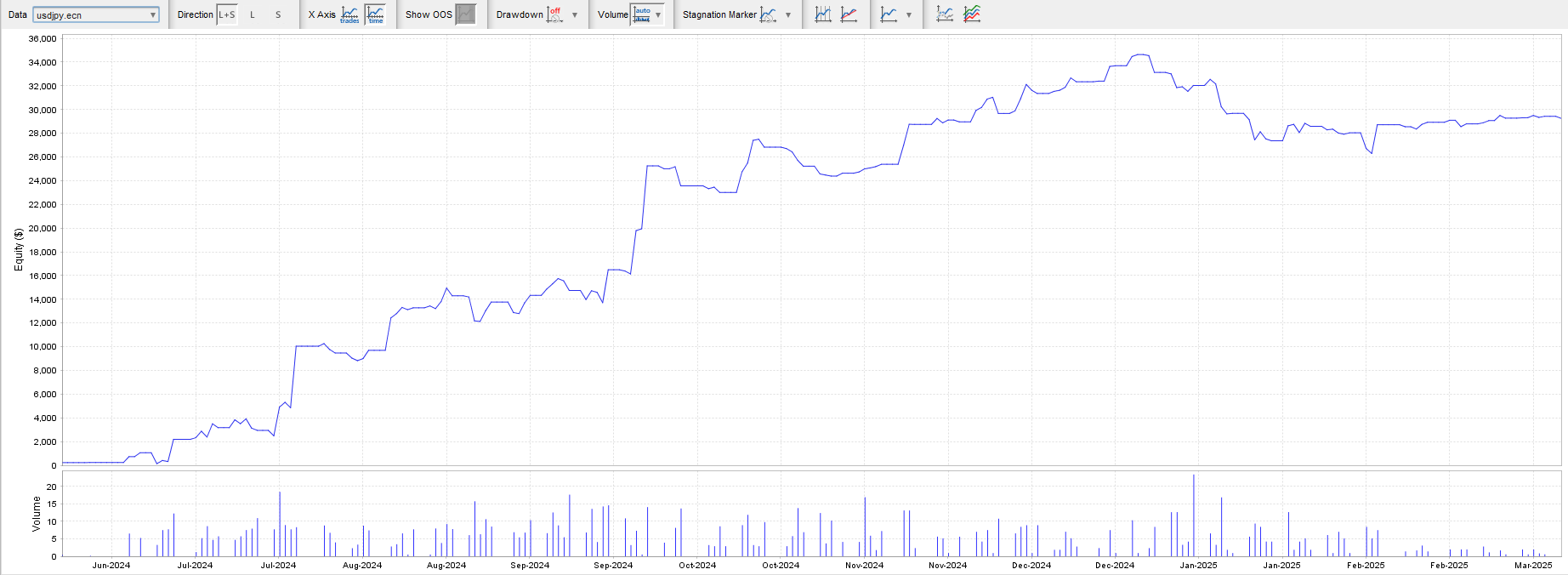
Task: Click the faded comparison chart icon
Action: (x=945, y=14)
